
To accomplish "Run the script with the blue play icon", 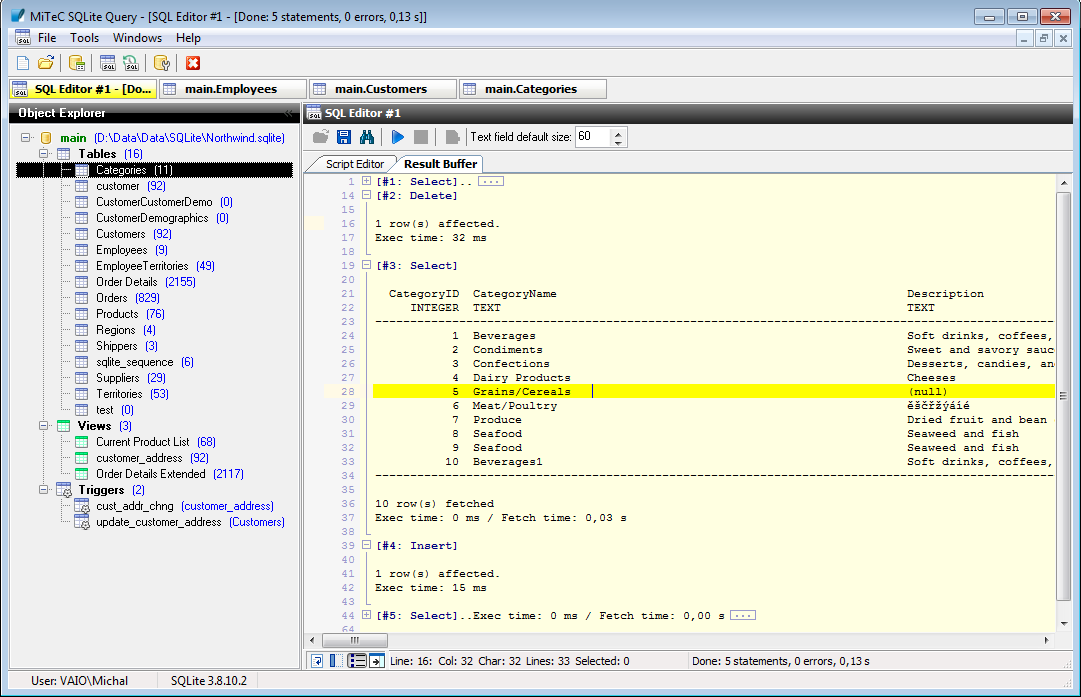I will [398, 137].
